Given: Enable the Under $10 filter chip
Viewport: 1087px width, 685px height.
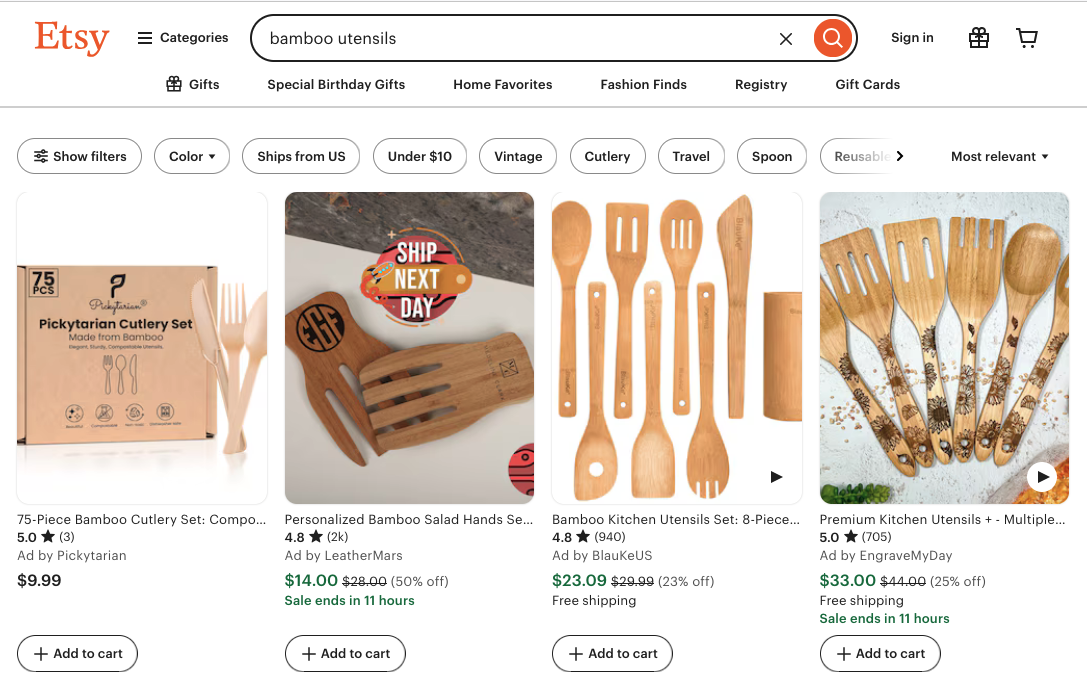Looking at the screenshot, I should pos(420,156).
